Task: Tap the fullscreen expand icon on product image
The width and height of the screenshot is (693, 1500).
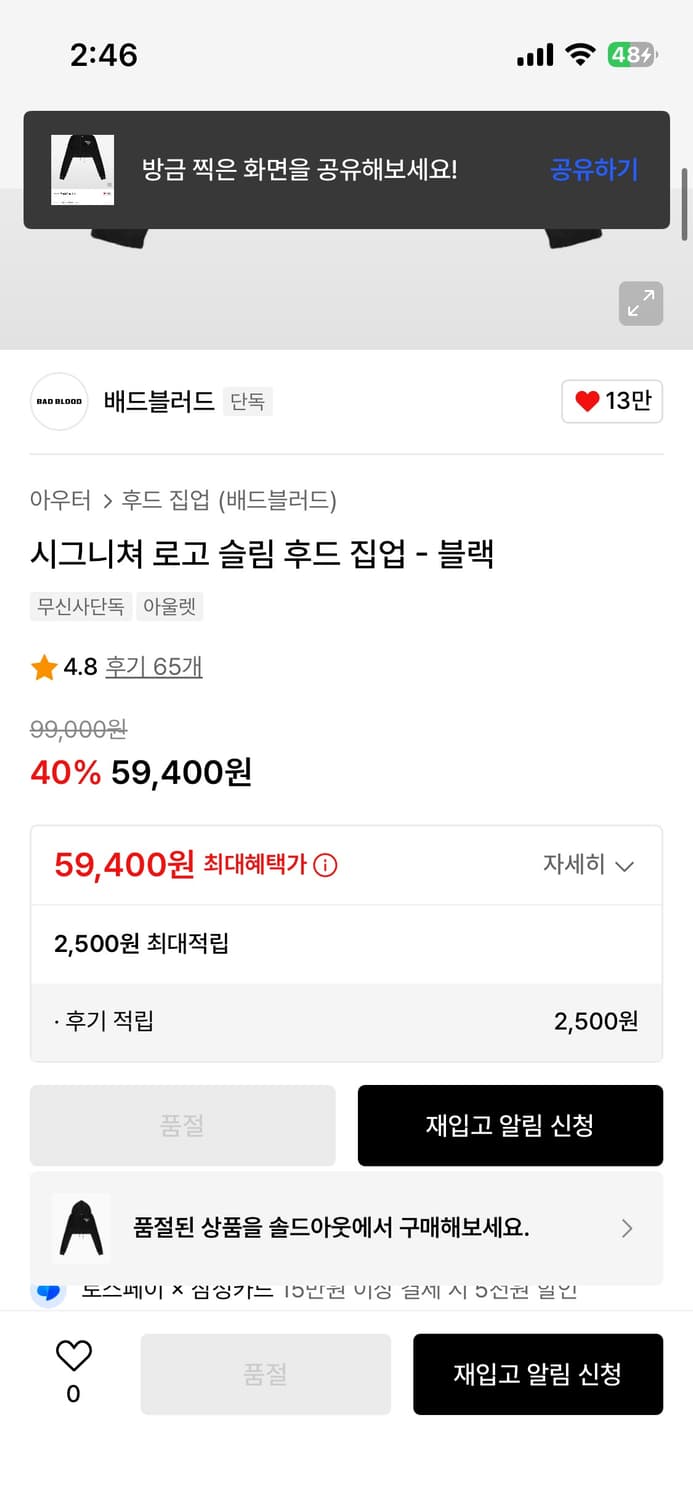Action: (x=640, y=303)
